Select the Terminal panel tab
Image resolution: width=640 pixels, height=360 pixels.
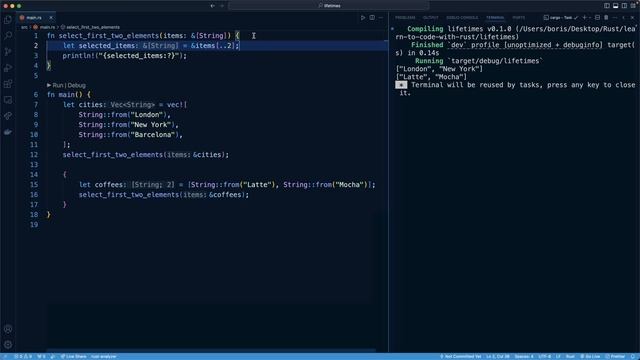click(495, 18)
